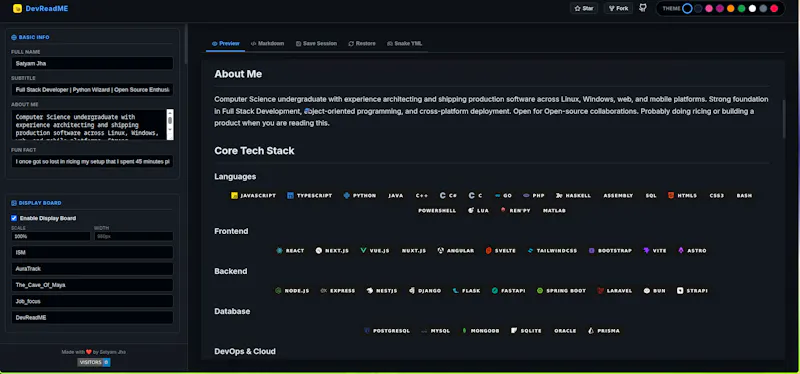
Task: Select the gray theme swatch
Action: click(763, 8)
